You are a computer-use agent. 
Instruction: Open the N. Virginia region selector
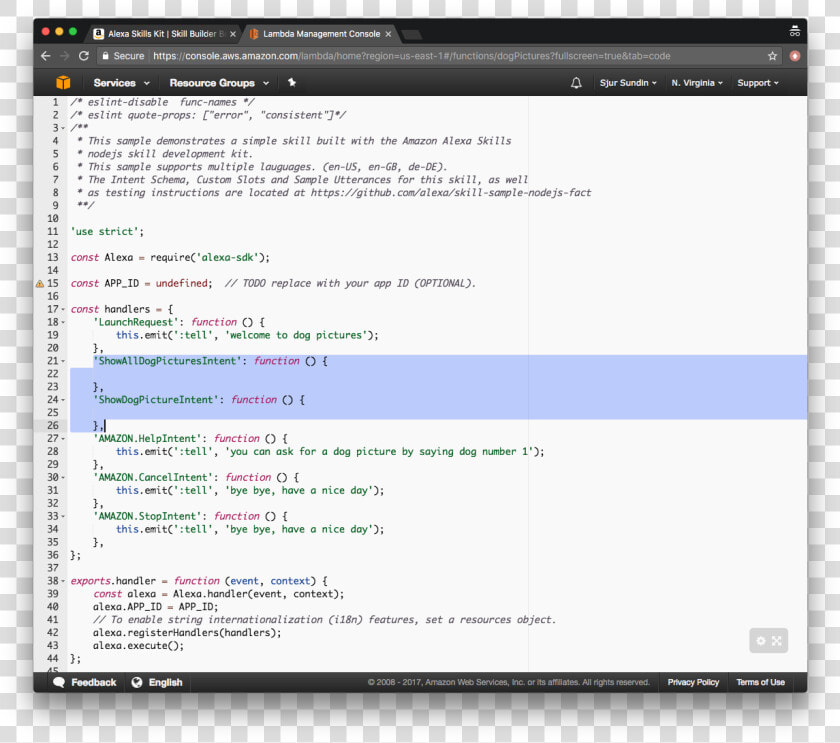tap(697, 83)
